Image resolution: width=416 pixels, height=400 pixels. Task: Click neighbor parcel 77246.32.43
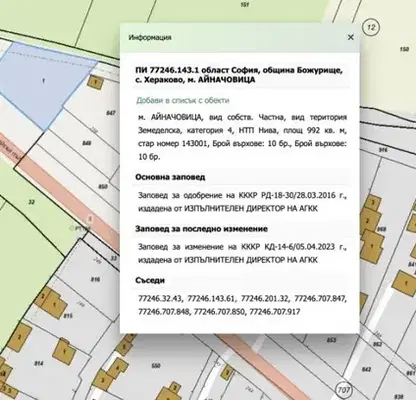160,298
